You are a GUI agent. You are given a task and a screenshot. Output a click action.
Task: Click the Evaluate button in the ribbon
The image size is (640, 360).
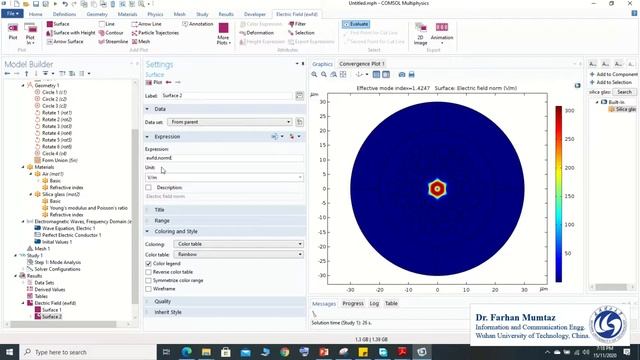[356, 24]
